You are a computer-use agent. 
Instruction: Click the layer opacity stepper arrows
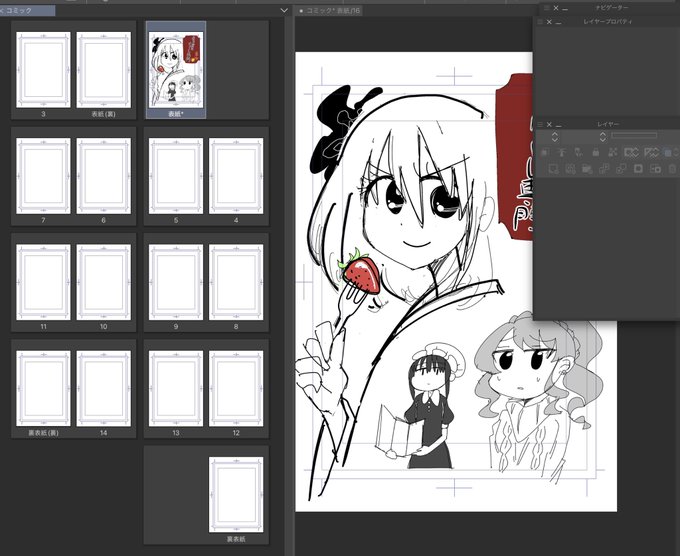click(x=603, y=137)
